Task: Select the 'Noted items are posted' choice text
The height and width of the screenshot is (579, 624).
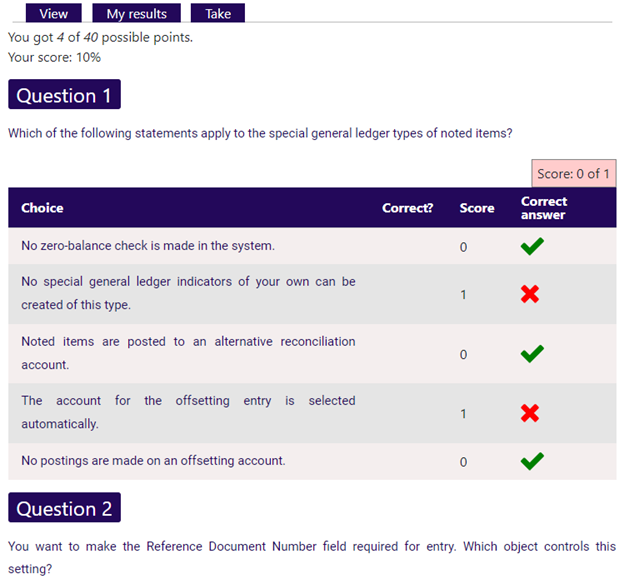Action: click(x=188, y=353)
